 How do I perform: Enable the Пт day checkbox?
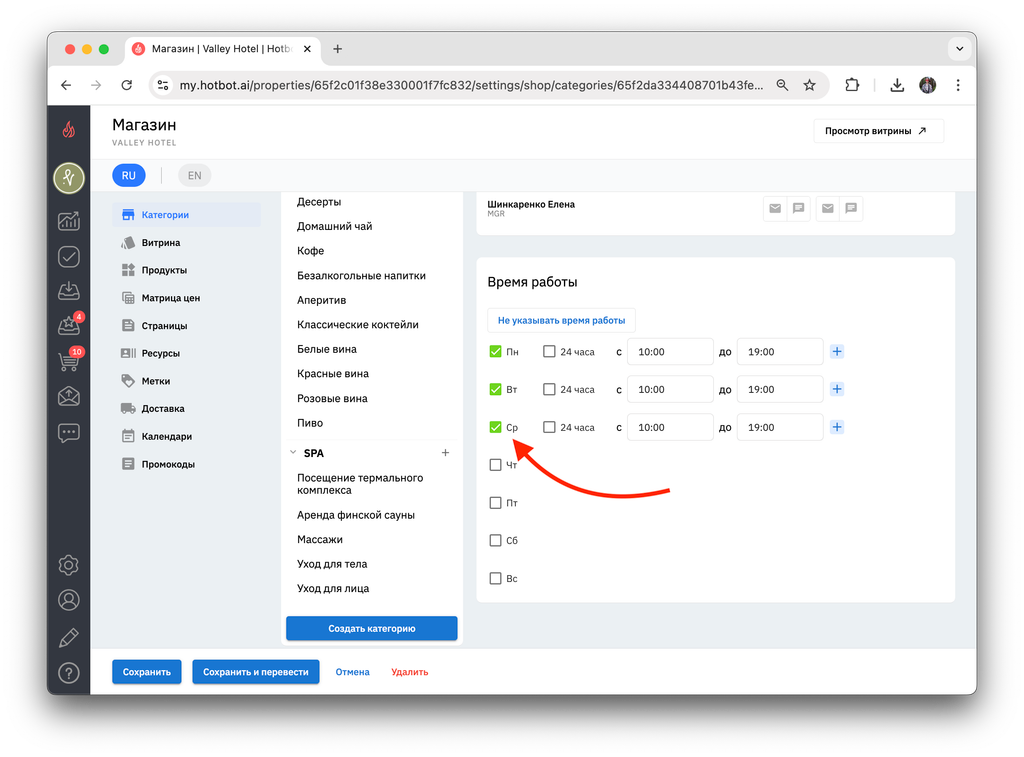click(495, 503)
